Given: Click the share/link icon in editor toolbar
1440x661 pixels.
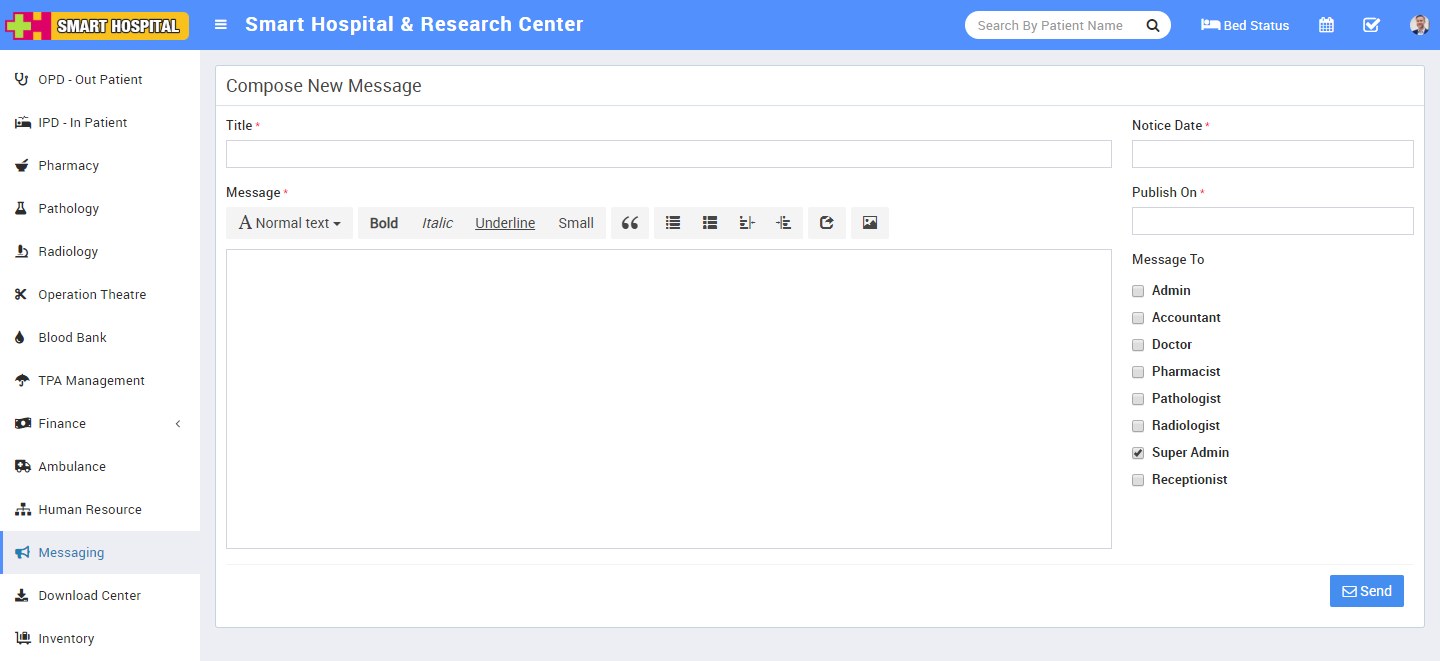Looking at the screenshot, I should 826,223.
